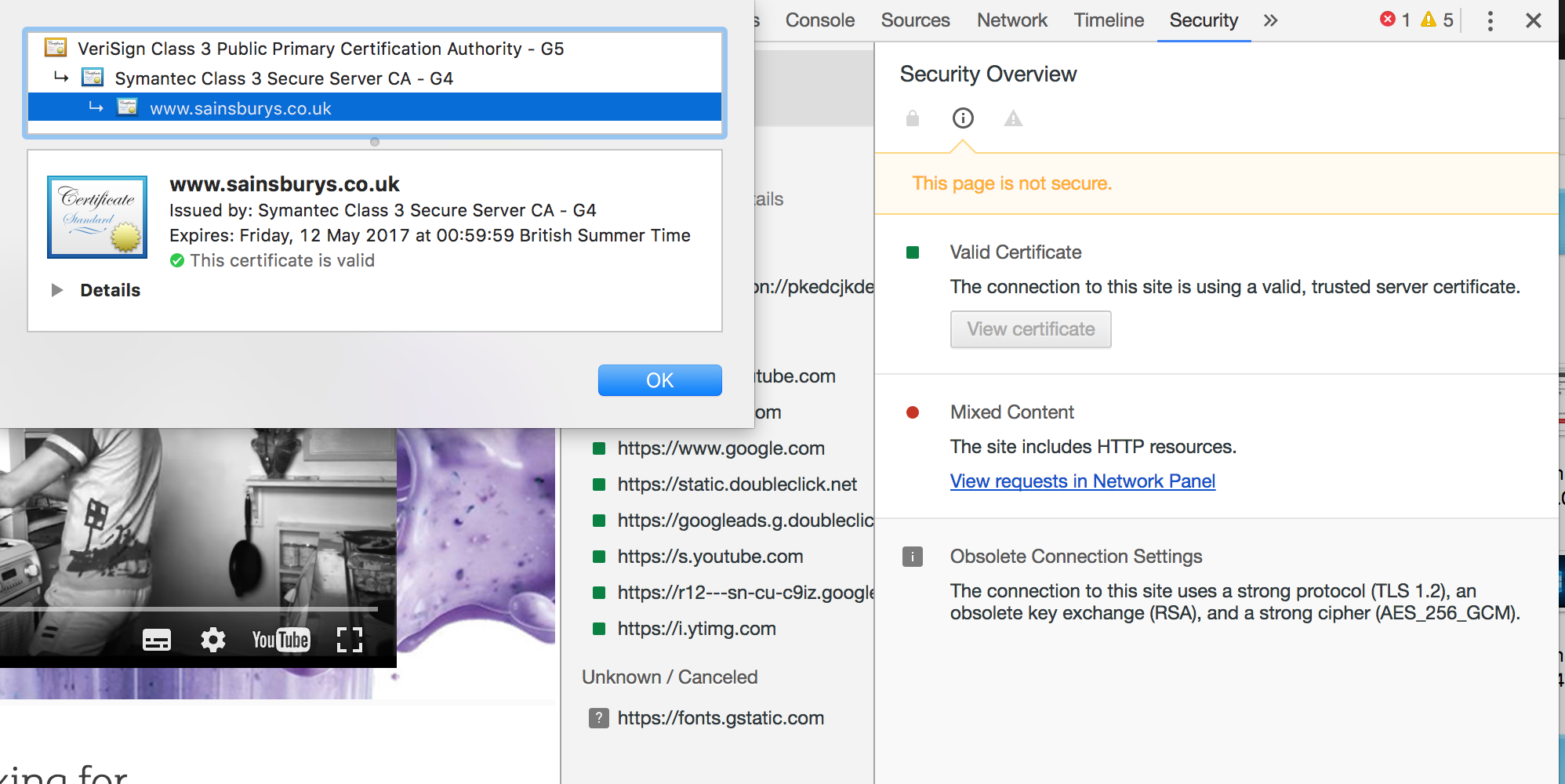Click the Unknown / Canceled section header
Viewport: 1565px width, 784px height.
670,677
